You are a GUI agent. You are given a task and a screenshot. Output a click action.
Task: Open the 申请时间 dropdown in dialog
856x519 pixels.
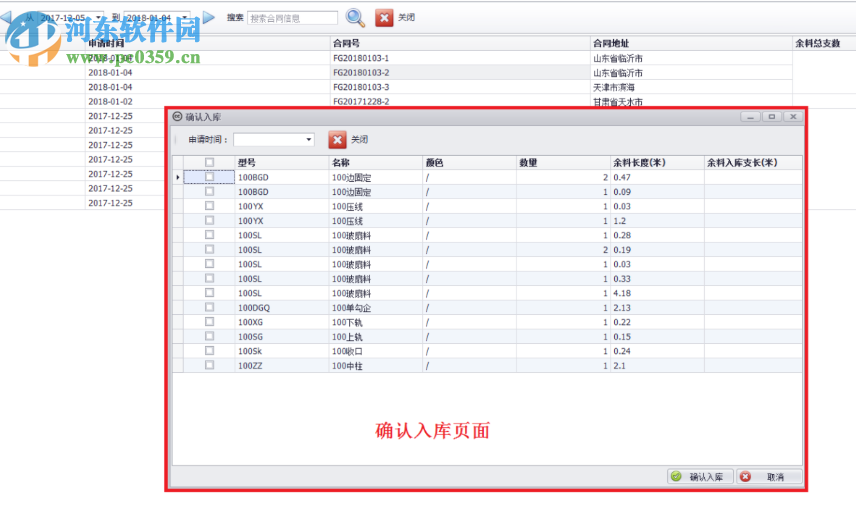tap(308, 140)
